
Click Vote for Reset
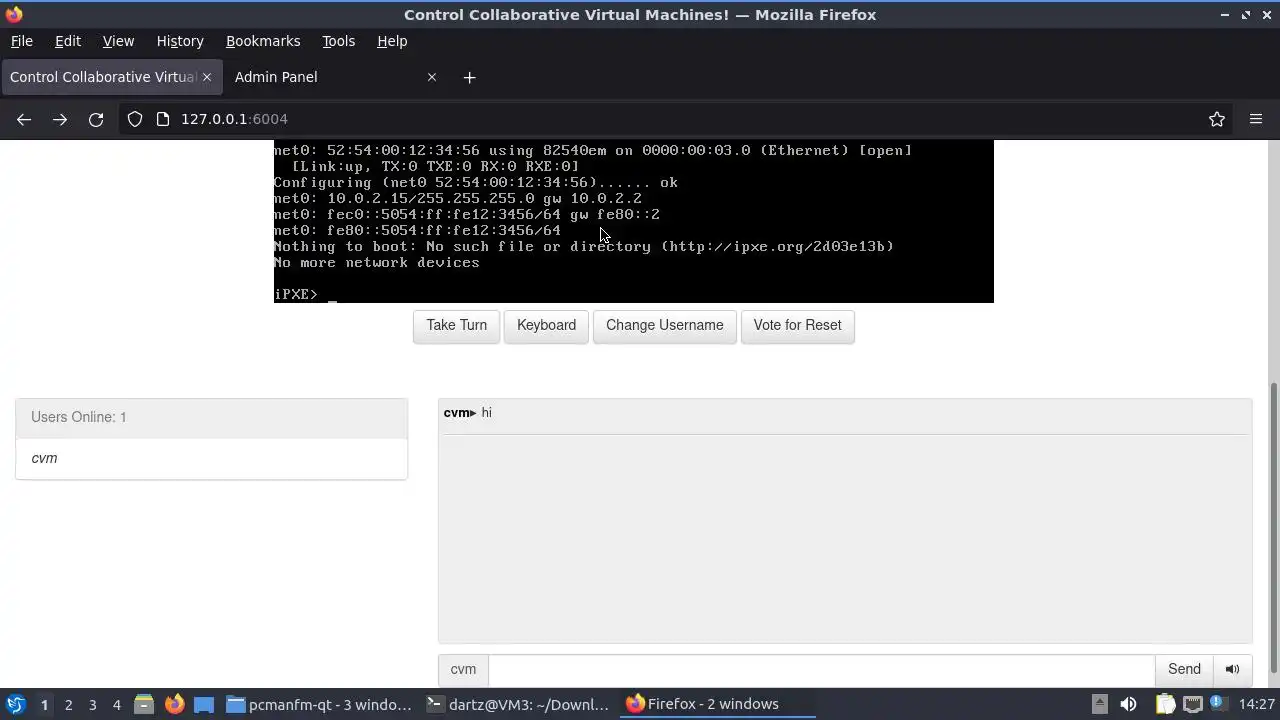coord(797,326)
